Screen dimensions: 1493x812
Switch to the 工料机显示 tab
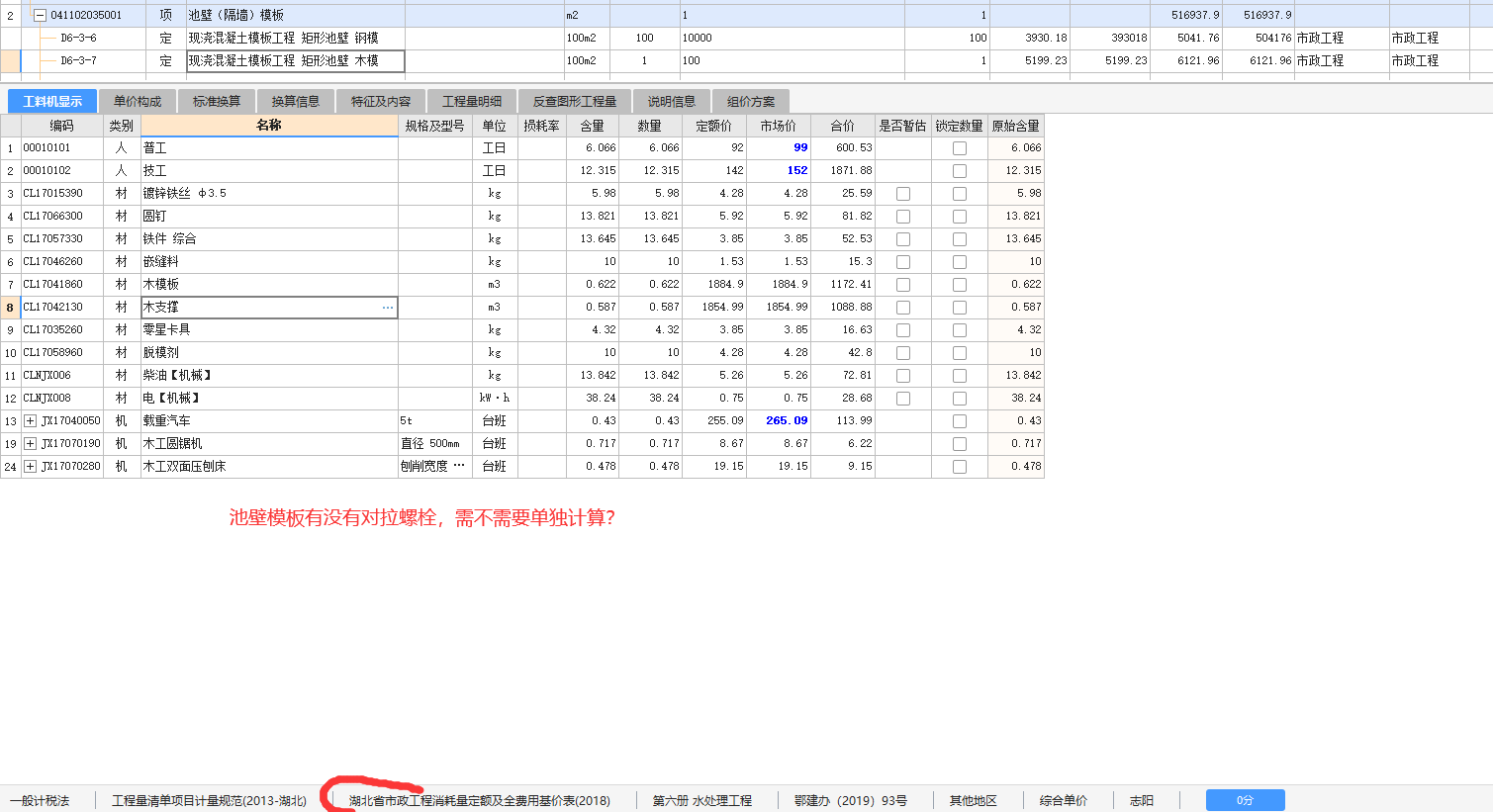(x=52, y=101)
